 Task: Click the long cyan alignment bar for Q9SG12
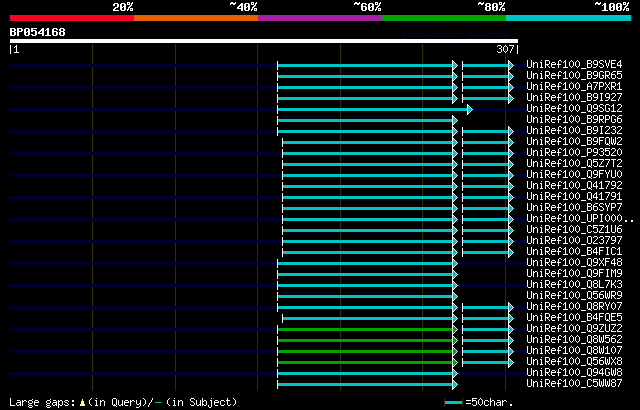(375, 109)
